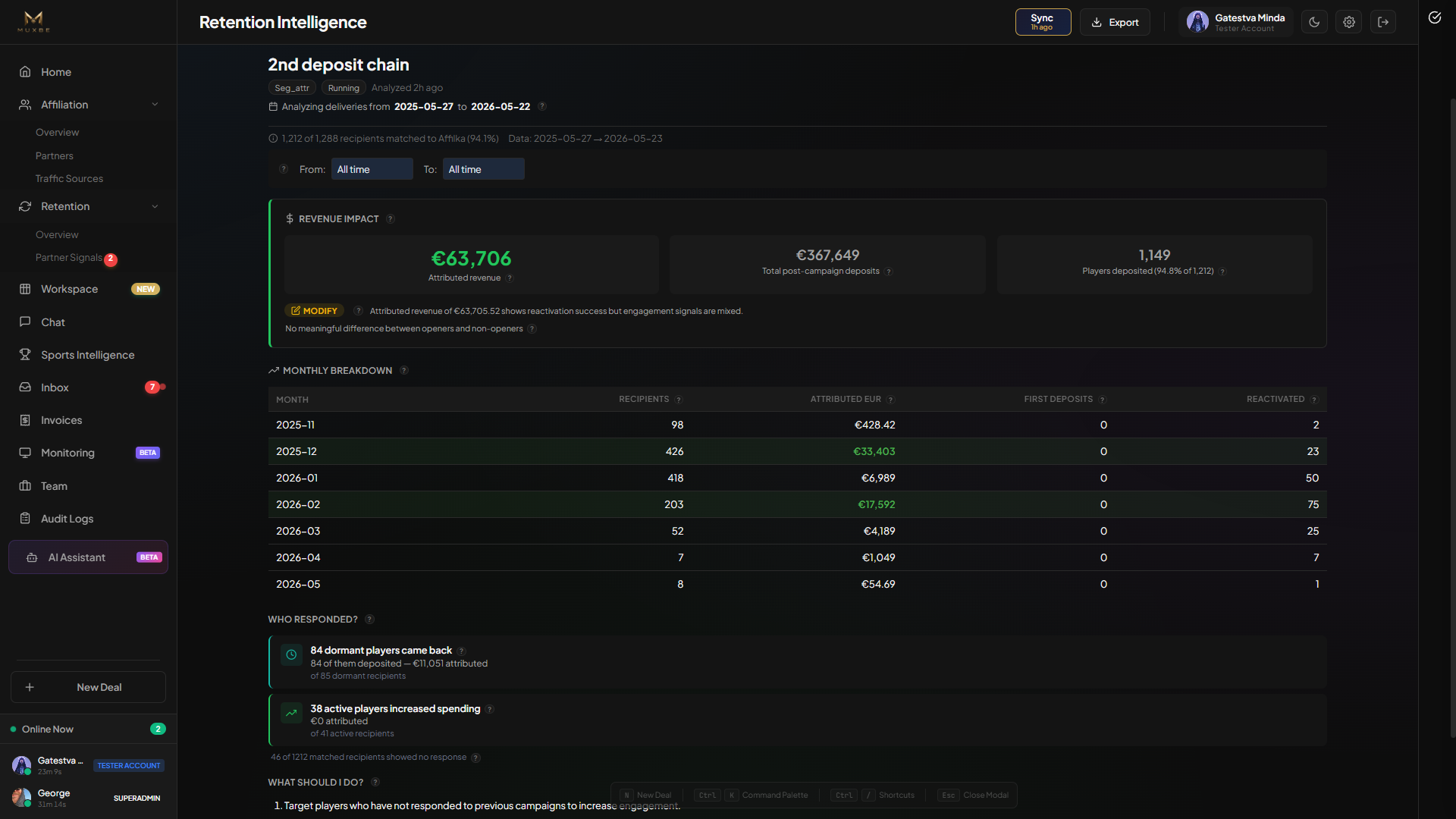This screenshot has height=819, width=1456.
Task: Open Sports Intelligence in sidebar
Action: pos(88,355)
